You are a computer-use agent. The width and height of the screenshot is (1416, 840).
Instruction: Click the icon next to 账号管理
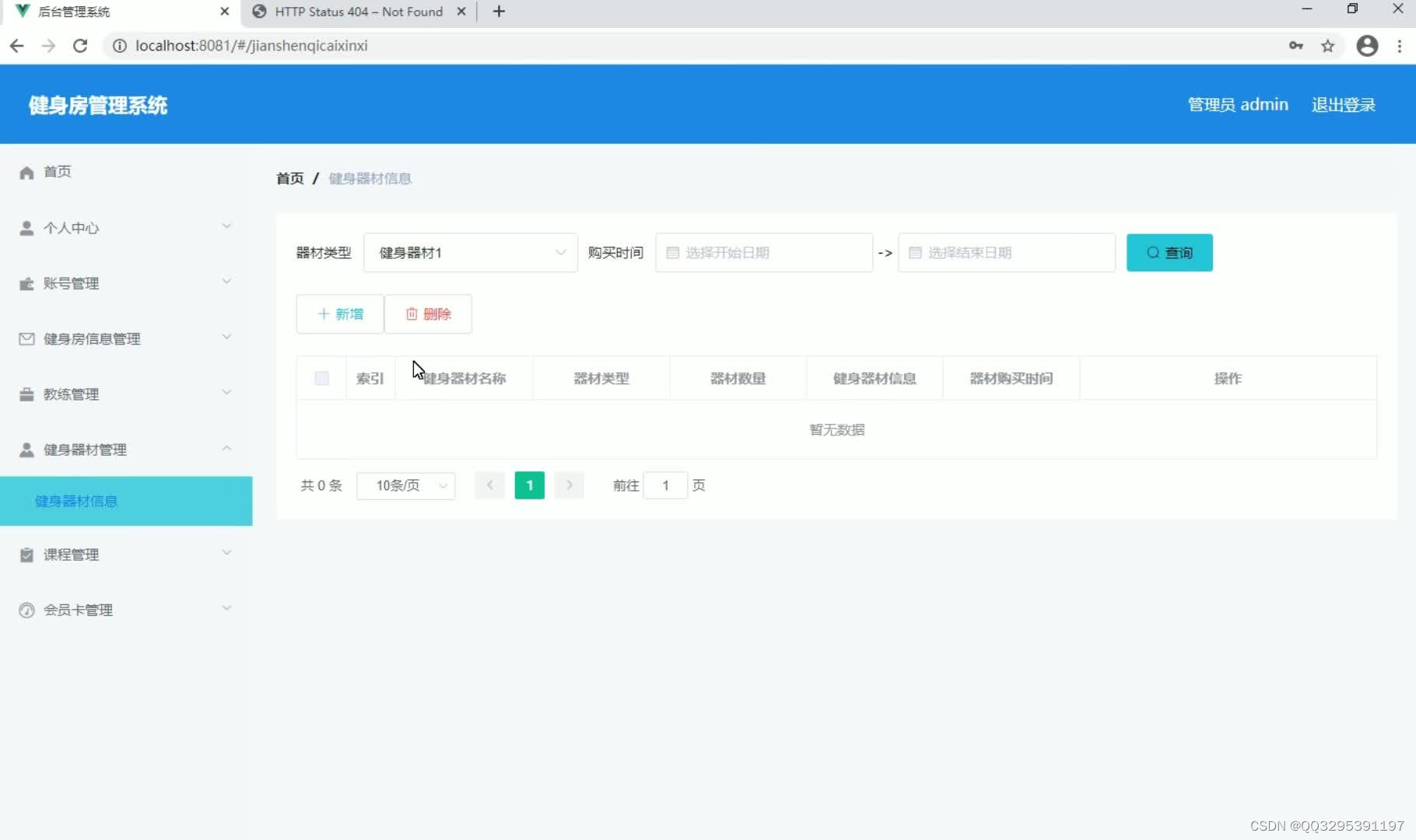[26, 283]
